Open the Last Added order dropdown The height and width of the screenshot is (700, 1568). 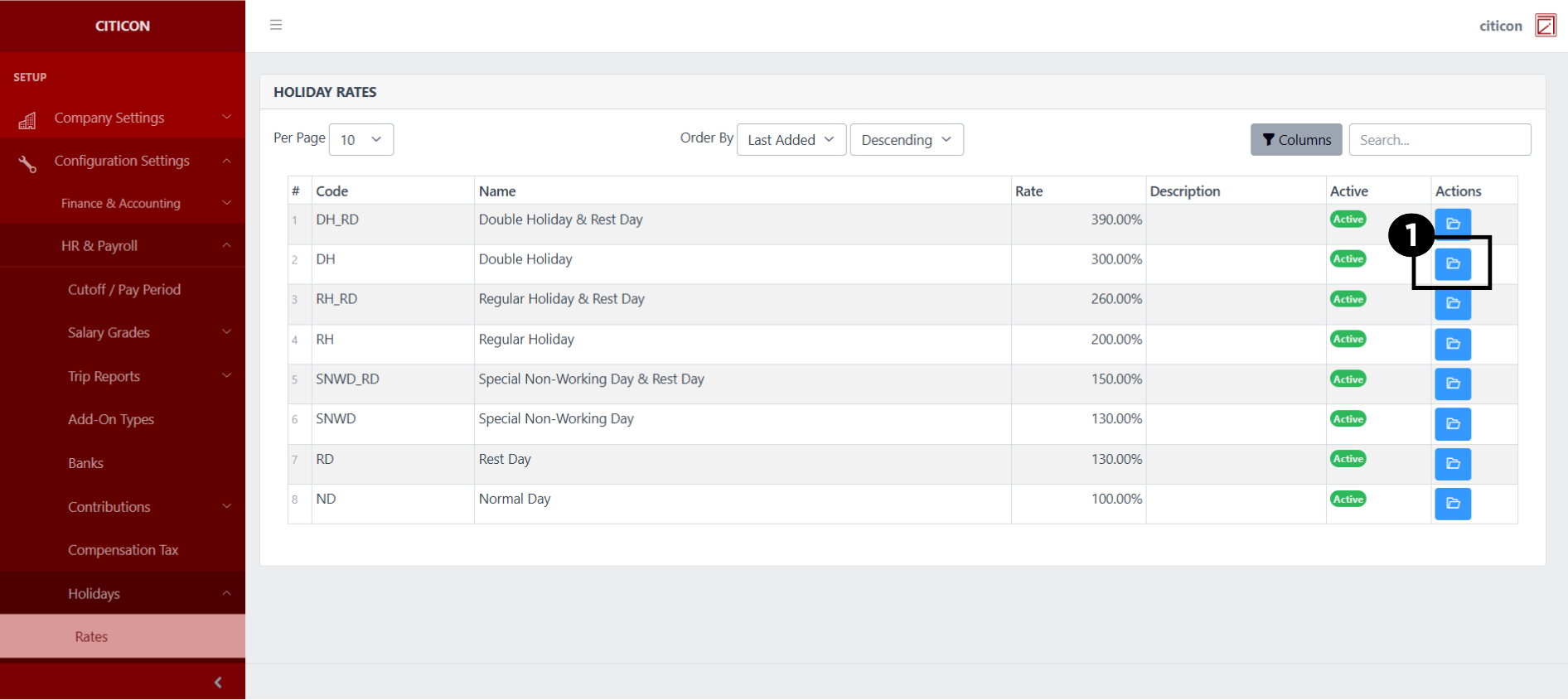point(791,140)
